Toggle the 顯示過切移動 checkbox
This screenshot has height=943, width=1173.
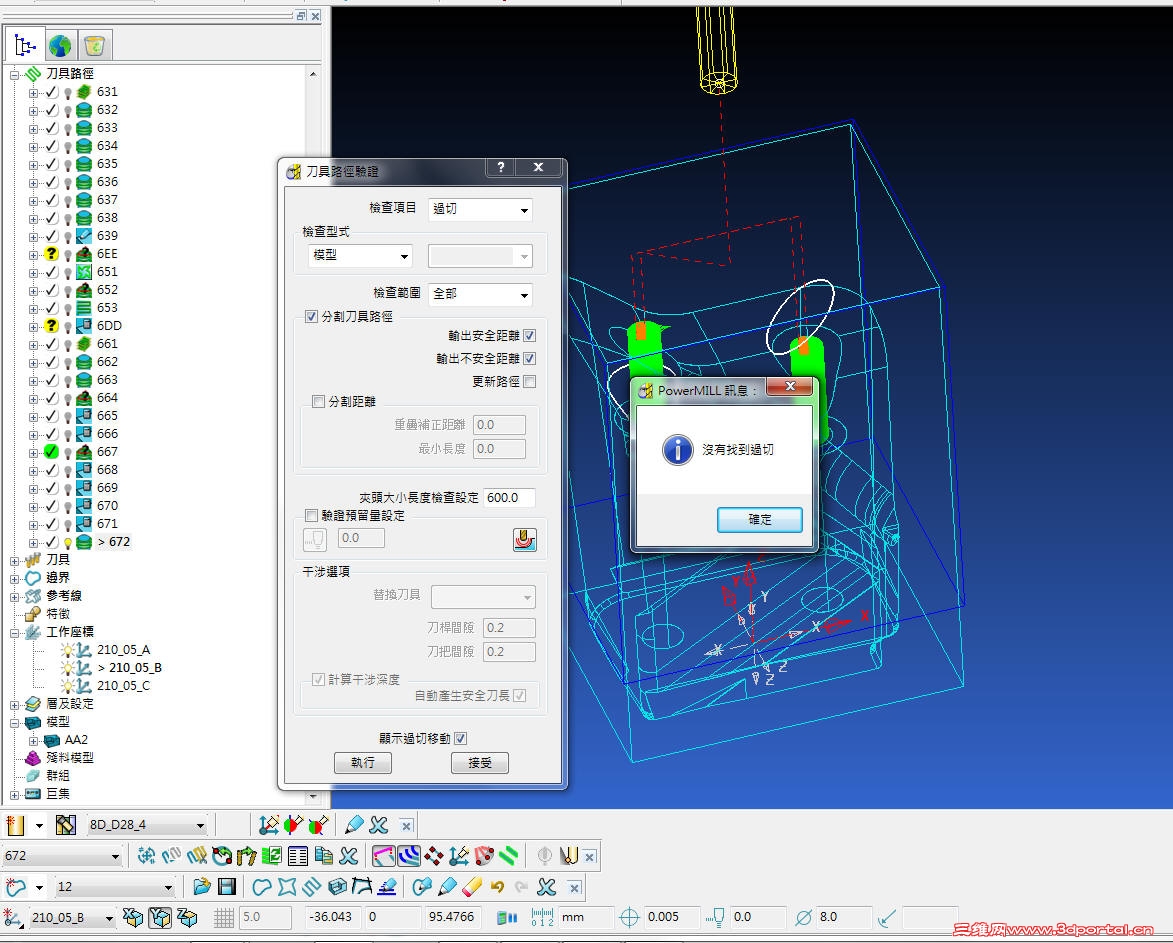(x=460, y=738)
